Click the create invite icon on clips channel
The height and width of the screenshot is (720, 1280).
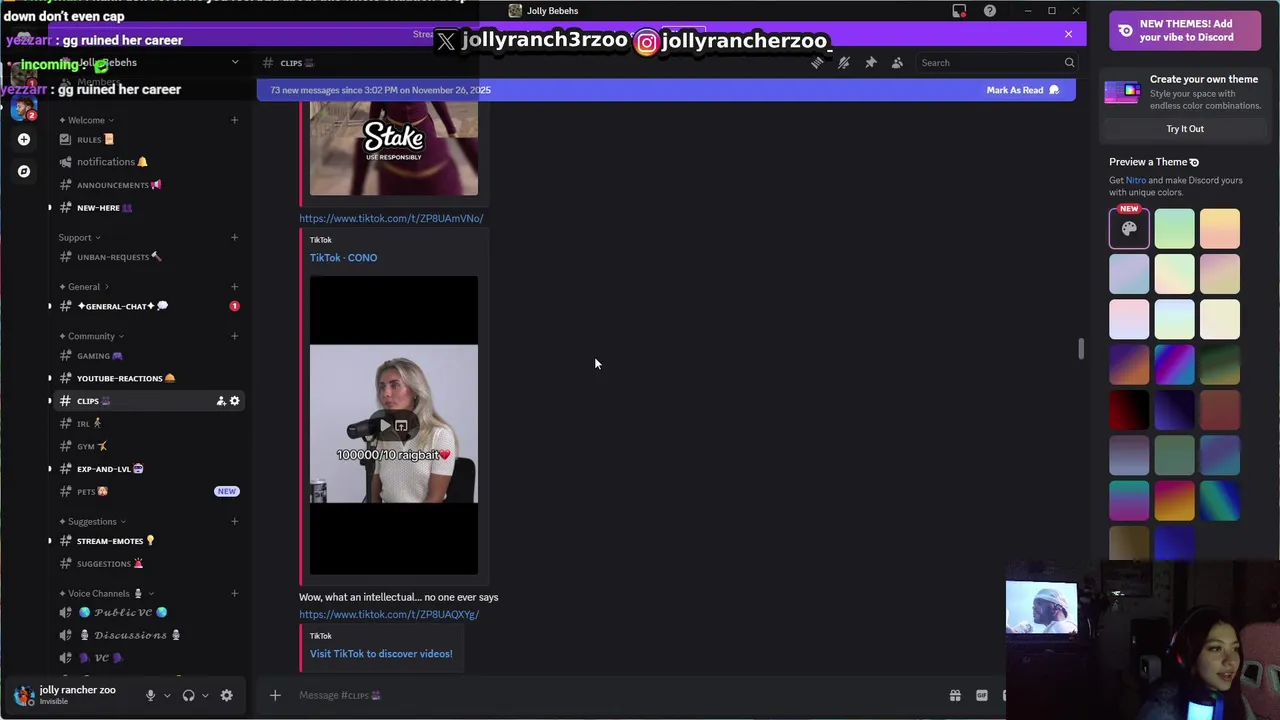pyautogui.click(x=221, y=401)
